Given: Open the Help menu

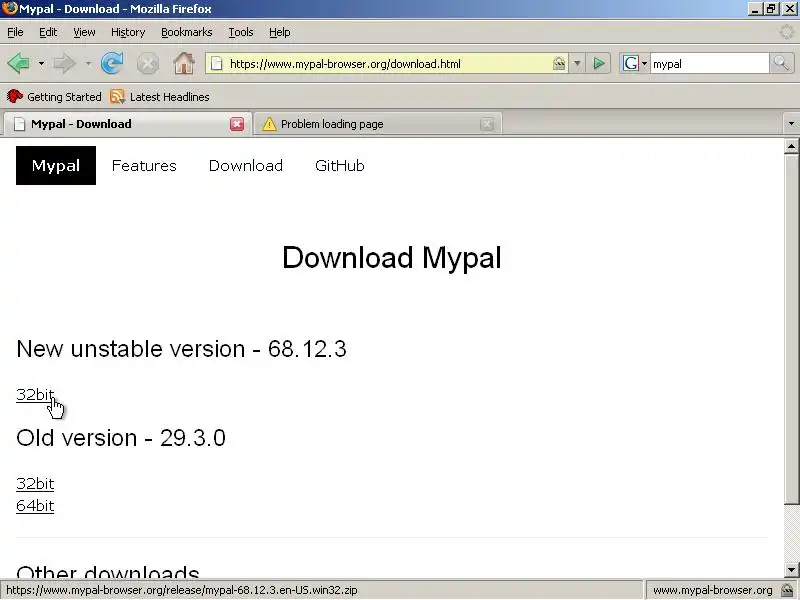Looking at the screenshot, I should (x=280, y=32).
